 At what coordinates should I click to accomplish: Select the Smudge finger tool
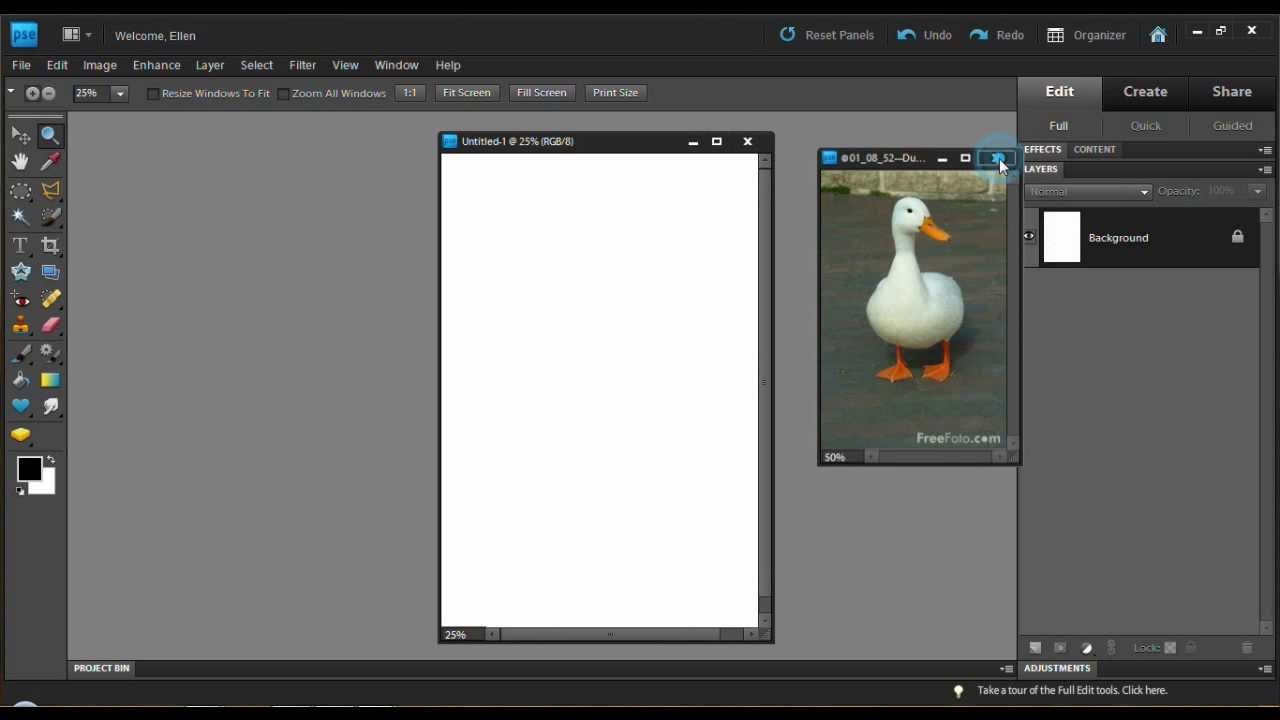pos(50,407)
